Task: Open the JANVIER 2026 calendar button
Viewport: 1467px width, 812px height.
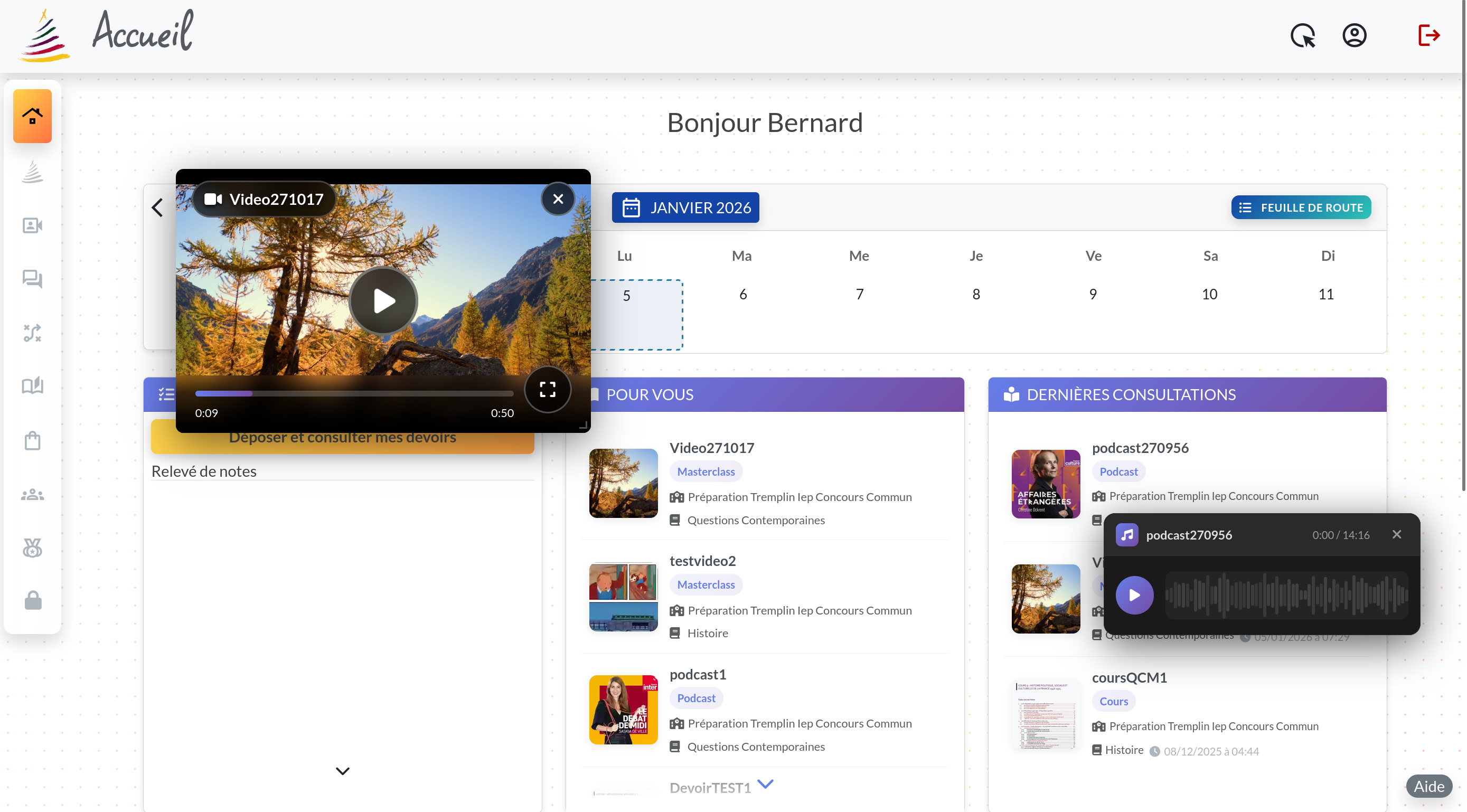Action: point(685,207)
